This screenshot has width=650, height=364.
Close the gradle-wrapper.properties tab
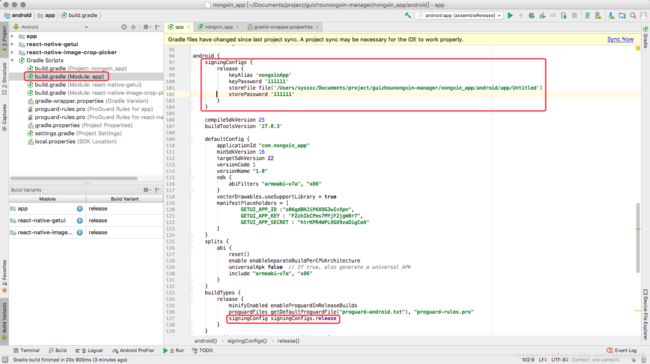(x=318, y=27)
